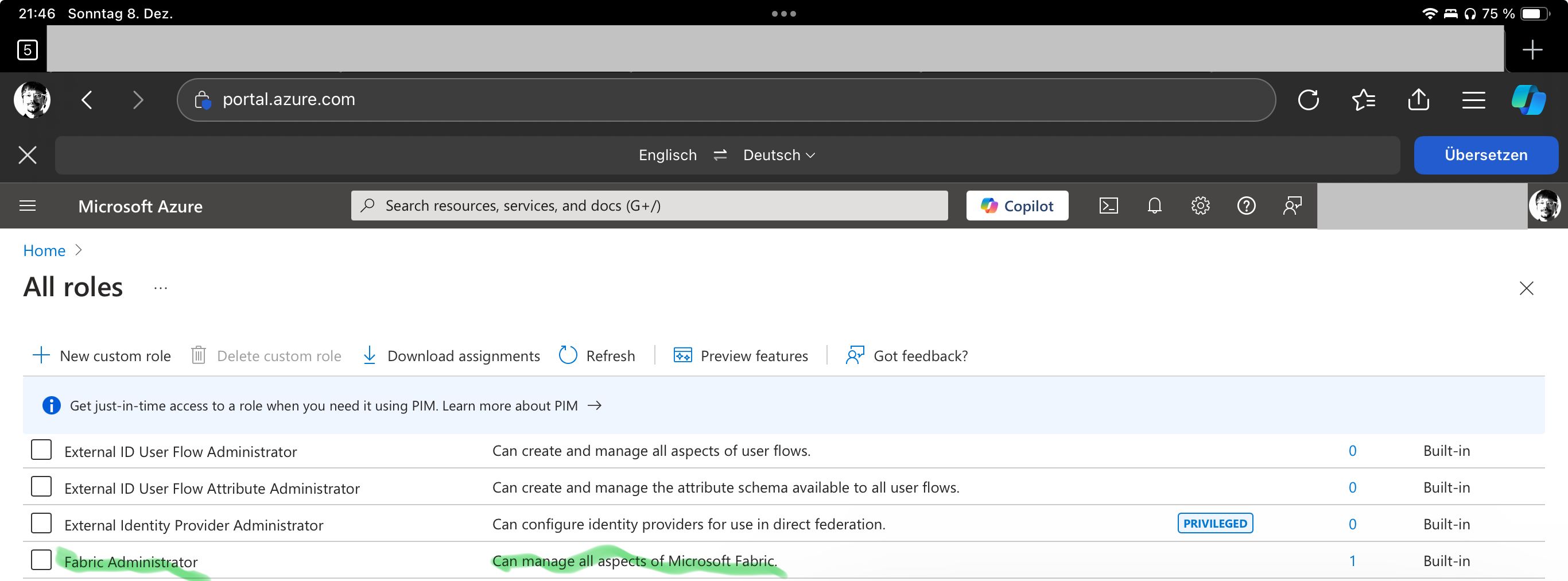This screenshot has height=581, width=1568.
Task: Launch Azure Cloud Shell
Action: tap(1108, 206)
